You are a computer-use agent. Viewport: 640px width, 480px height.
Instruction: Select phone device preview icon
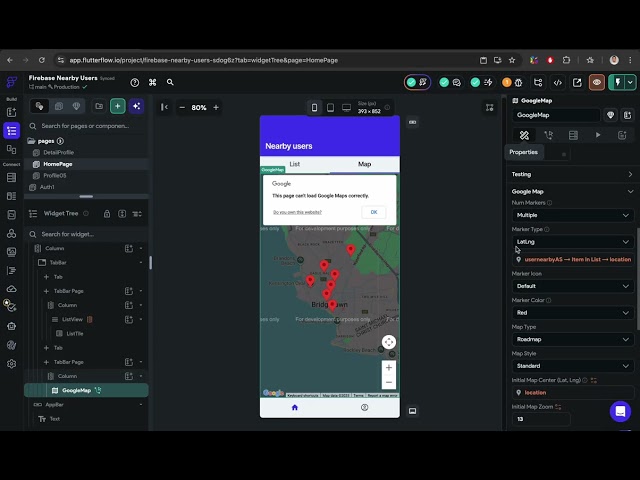pyautogui.click(x=314, y=107)
